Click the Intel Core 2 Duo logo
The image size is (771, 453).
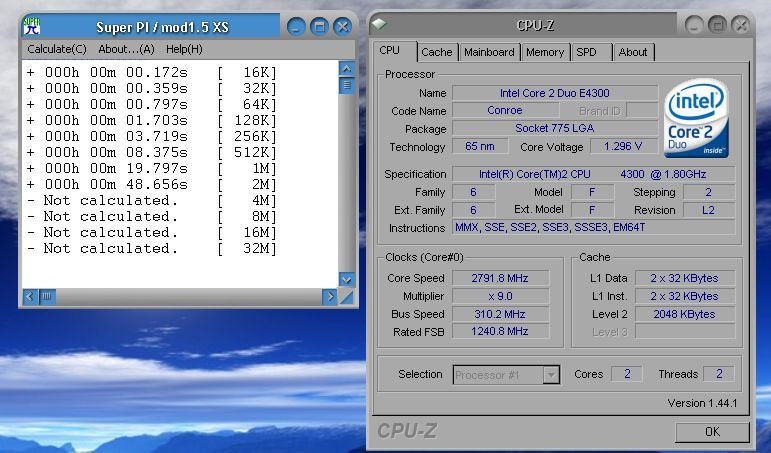coord(696,118)
